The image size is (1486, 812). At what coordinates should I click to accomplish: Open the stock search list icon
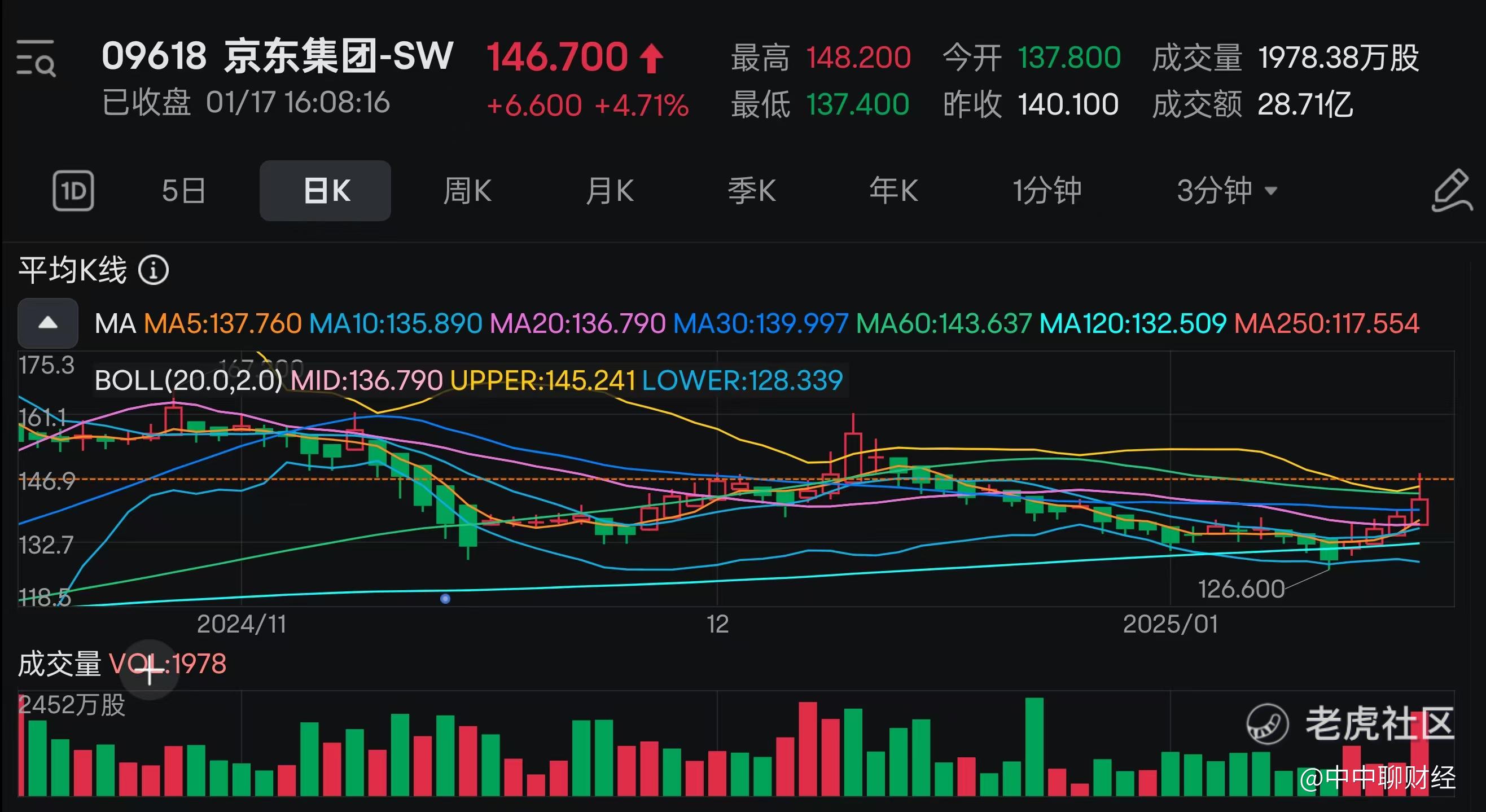coord(36,58)
